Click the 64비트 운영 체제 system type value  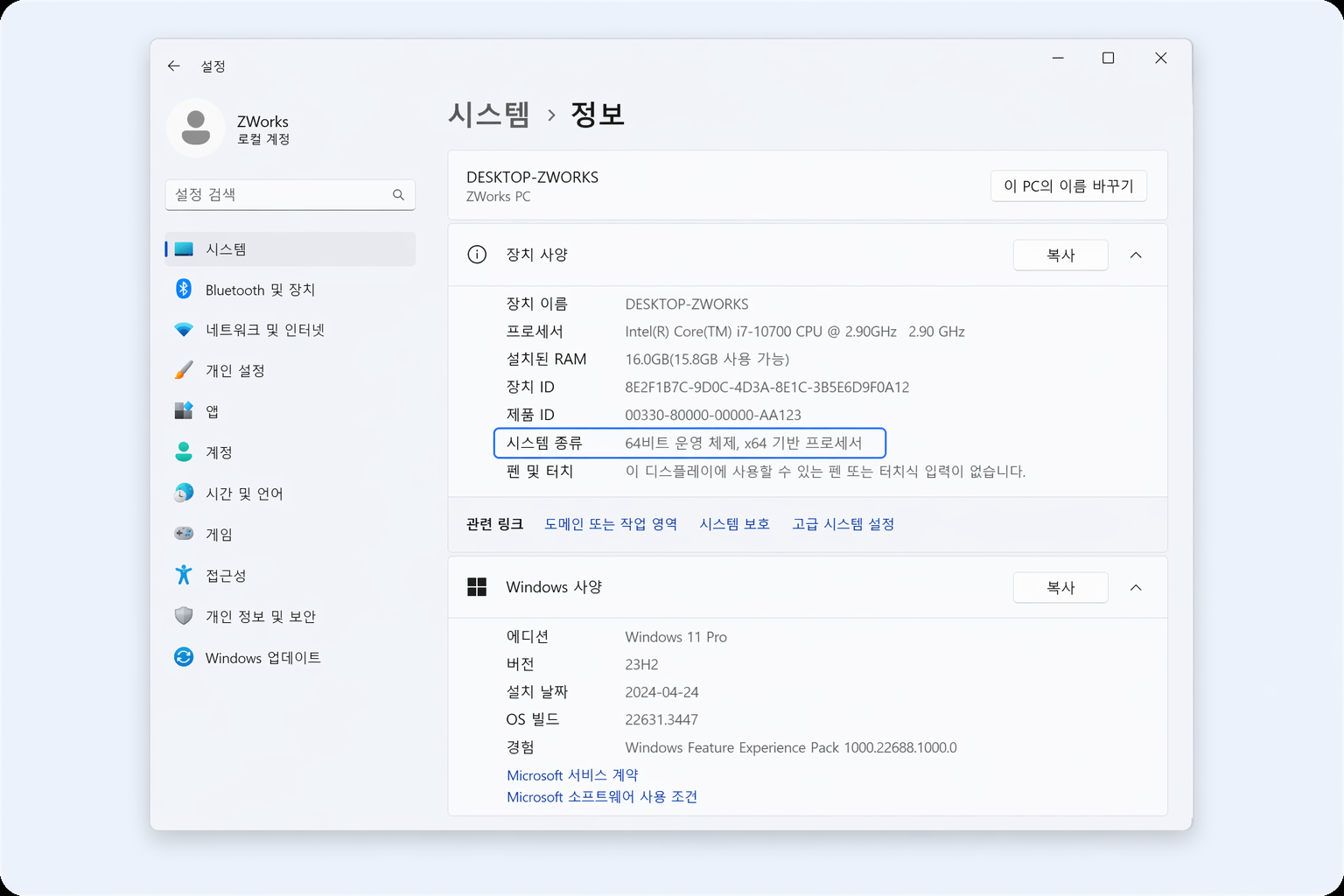click(744, 443)
